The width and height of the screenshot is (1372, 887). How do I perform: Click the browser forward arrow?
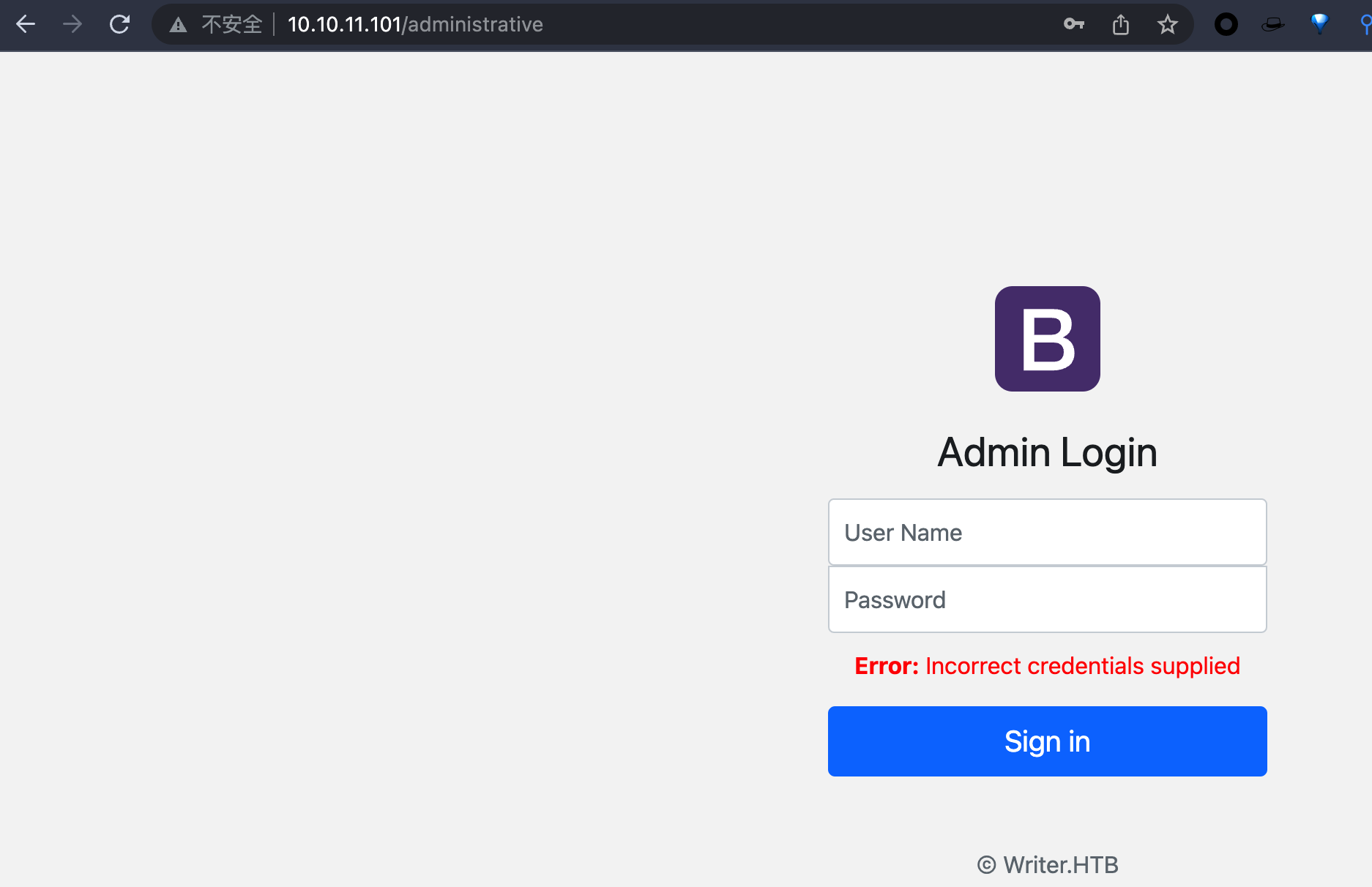coord(72,24)
